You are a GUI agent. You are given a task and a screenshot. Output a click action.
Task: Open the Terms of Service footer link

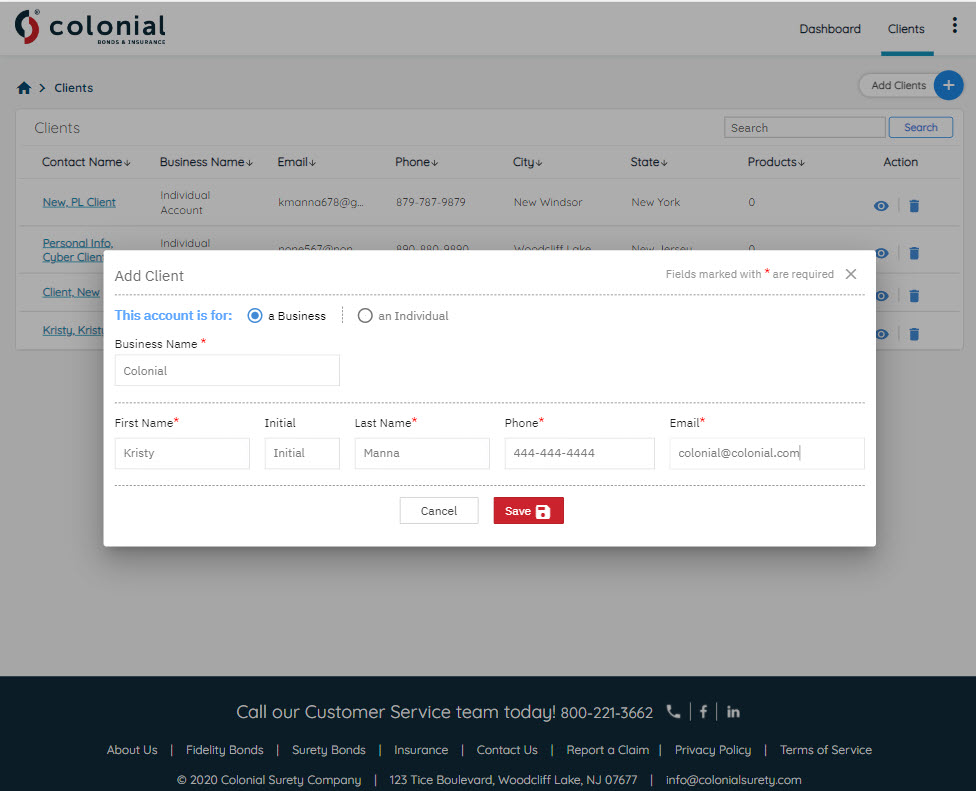tap(825, 750)
